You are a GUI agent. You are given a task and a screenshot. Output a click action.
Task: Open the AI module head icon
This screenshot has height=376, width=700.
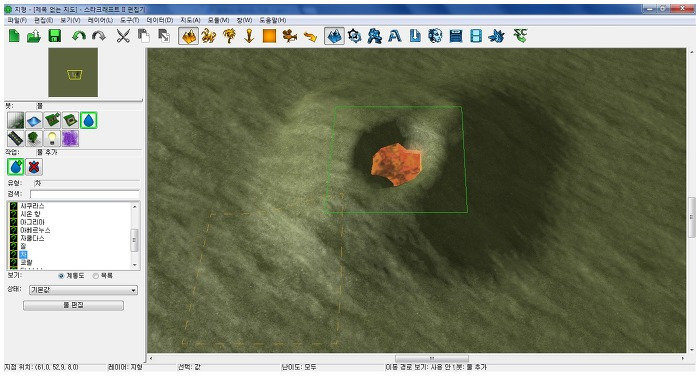[x=435, y=36]
